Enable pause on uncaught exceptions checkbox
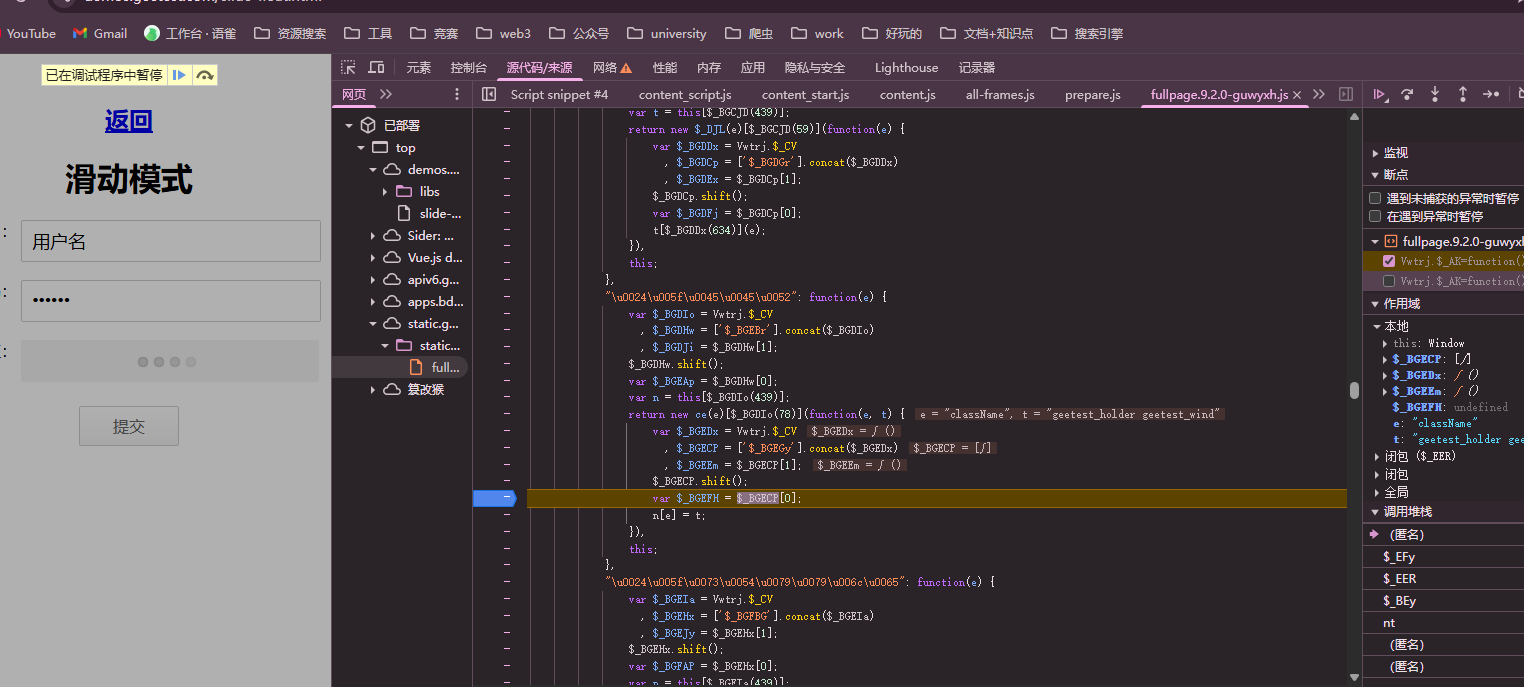Viewport: 1524px width, 687px height. 1375,198
